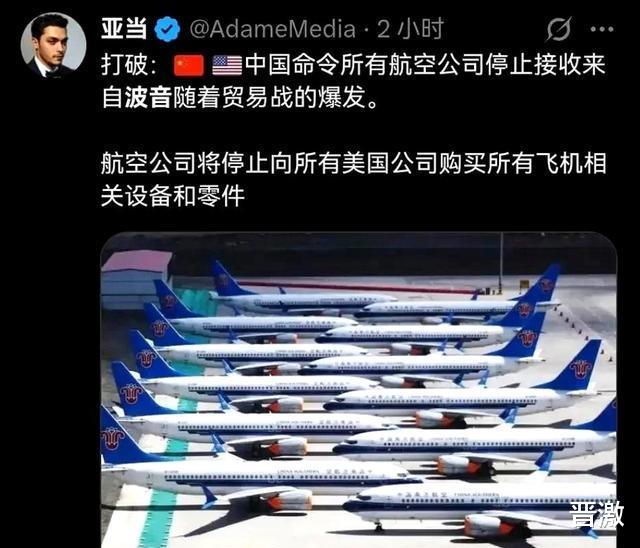Screen dimensions: 640x548
Task: Open the parked airplanes photo
Action: pos(358,390)
